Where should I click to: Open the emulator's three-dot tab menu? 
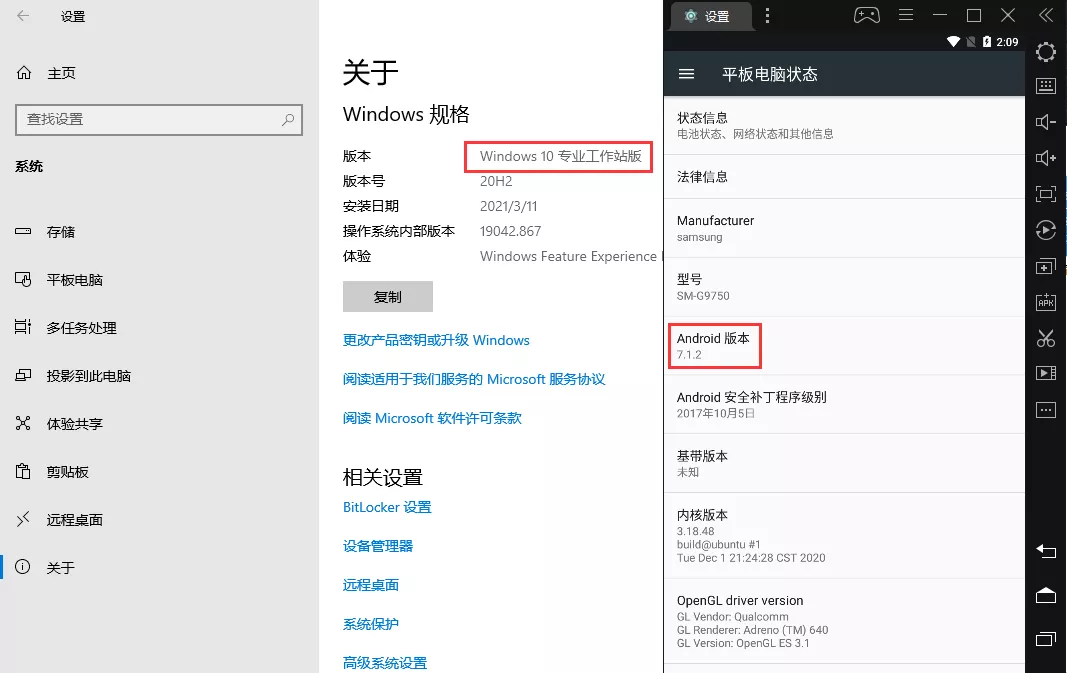pyautogui.click(x=767, y=16)
